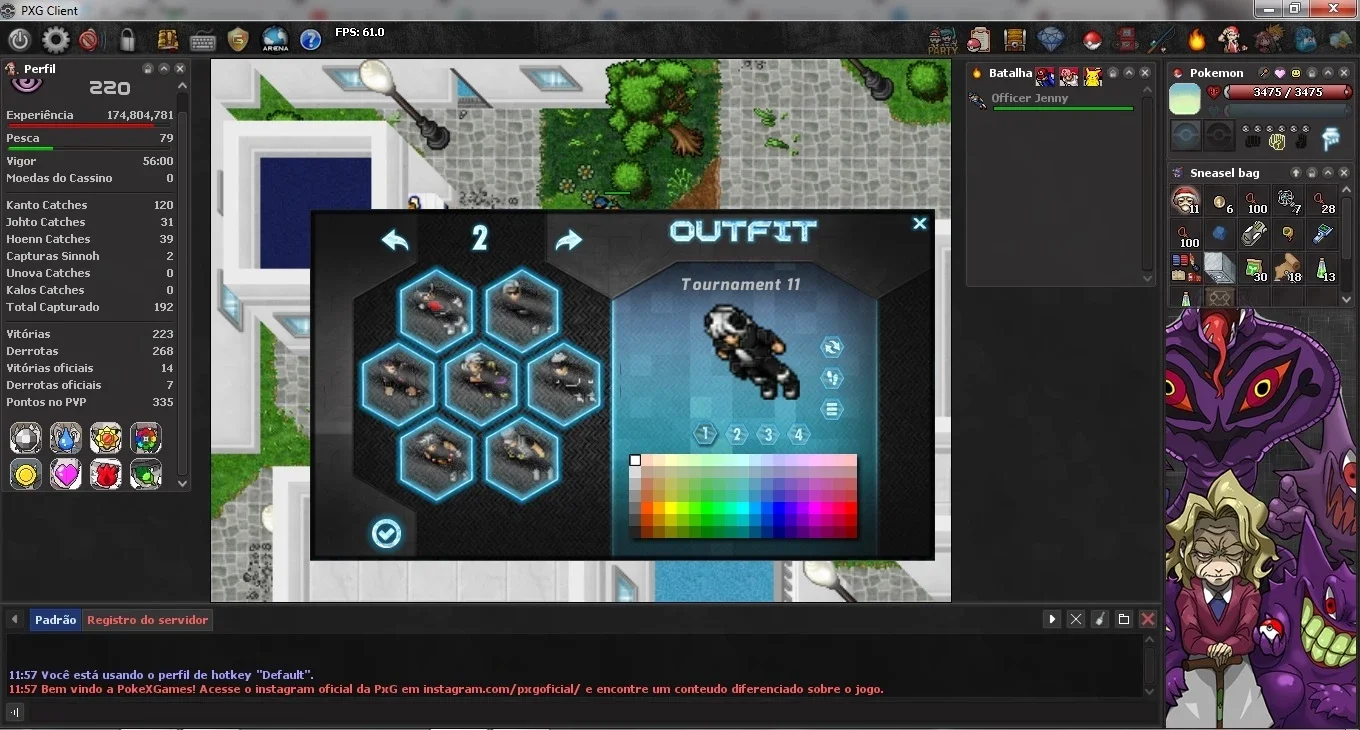Select the water drop badge in Perfil

point(66,438)
